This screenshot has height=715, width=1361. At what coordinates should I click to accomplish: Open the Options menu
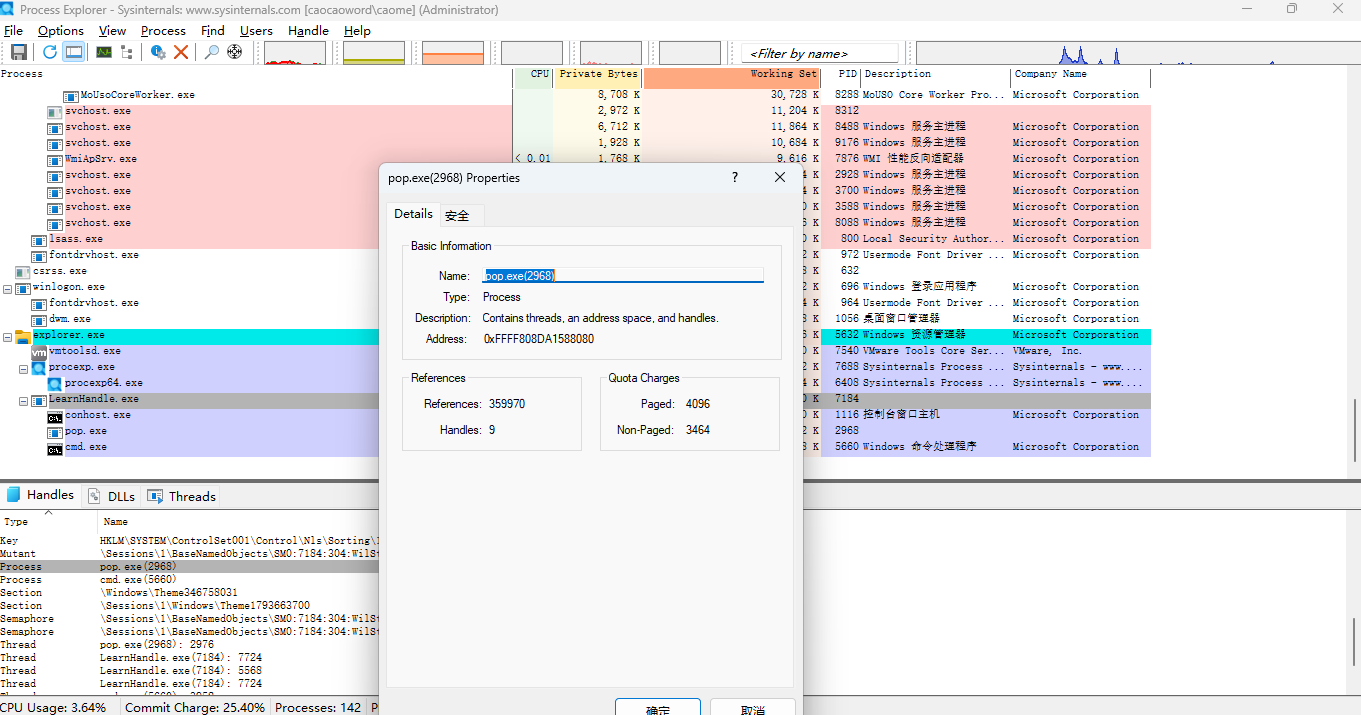(x=61, y=31)
